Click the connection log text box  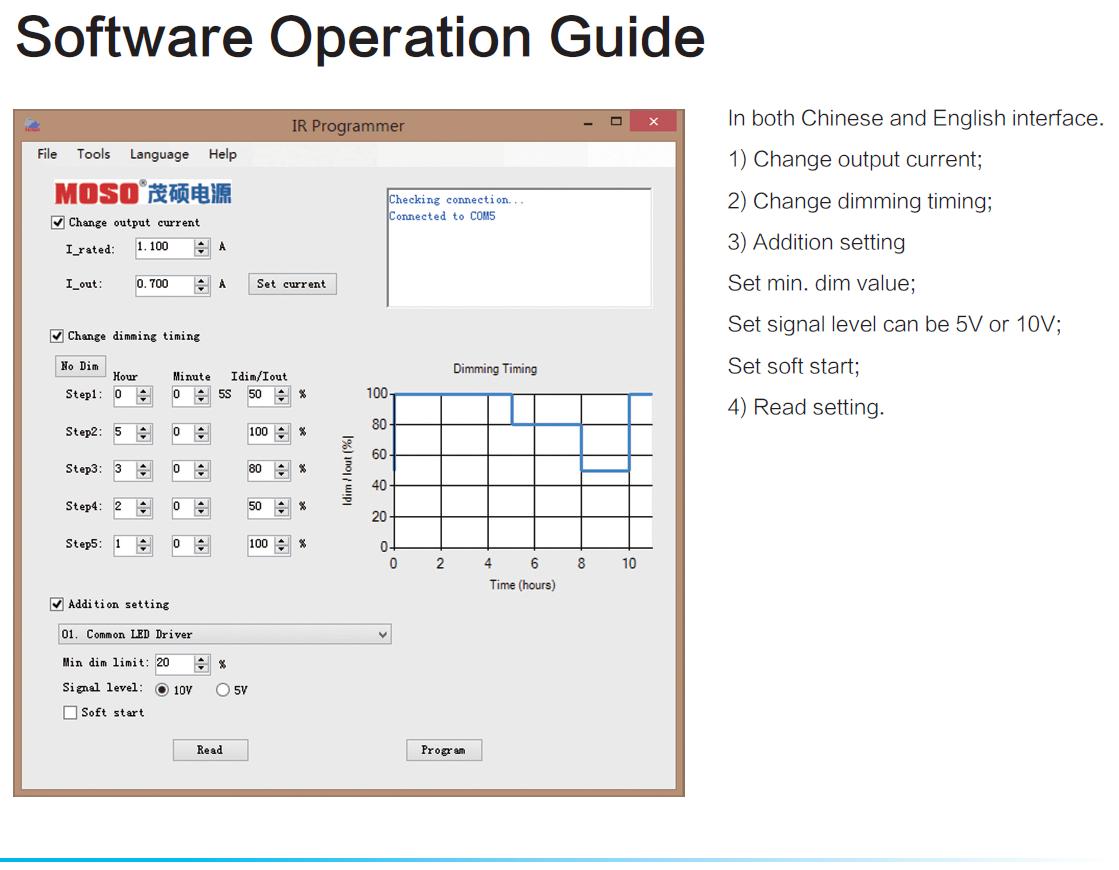point(520,248)
